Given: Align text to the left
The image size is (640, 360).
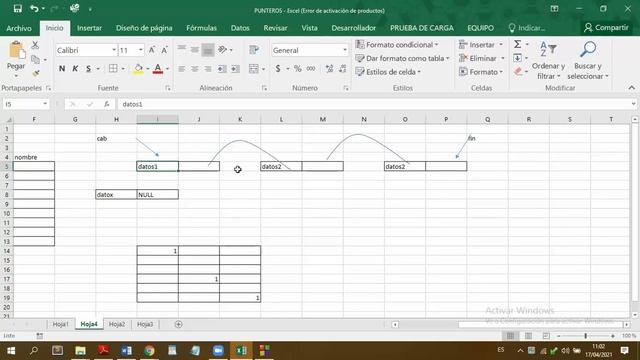Looking at the screenshot, I should [x=182, y=69].
